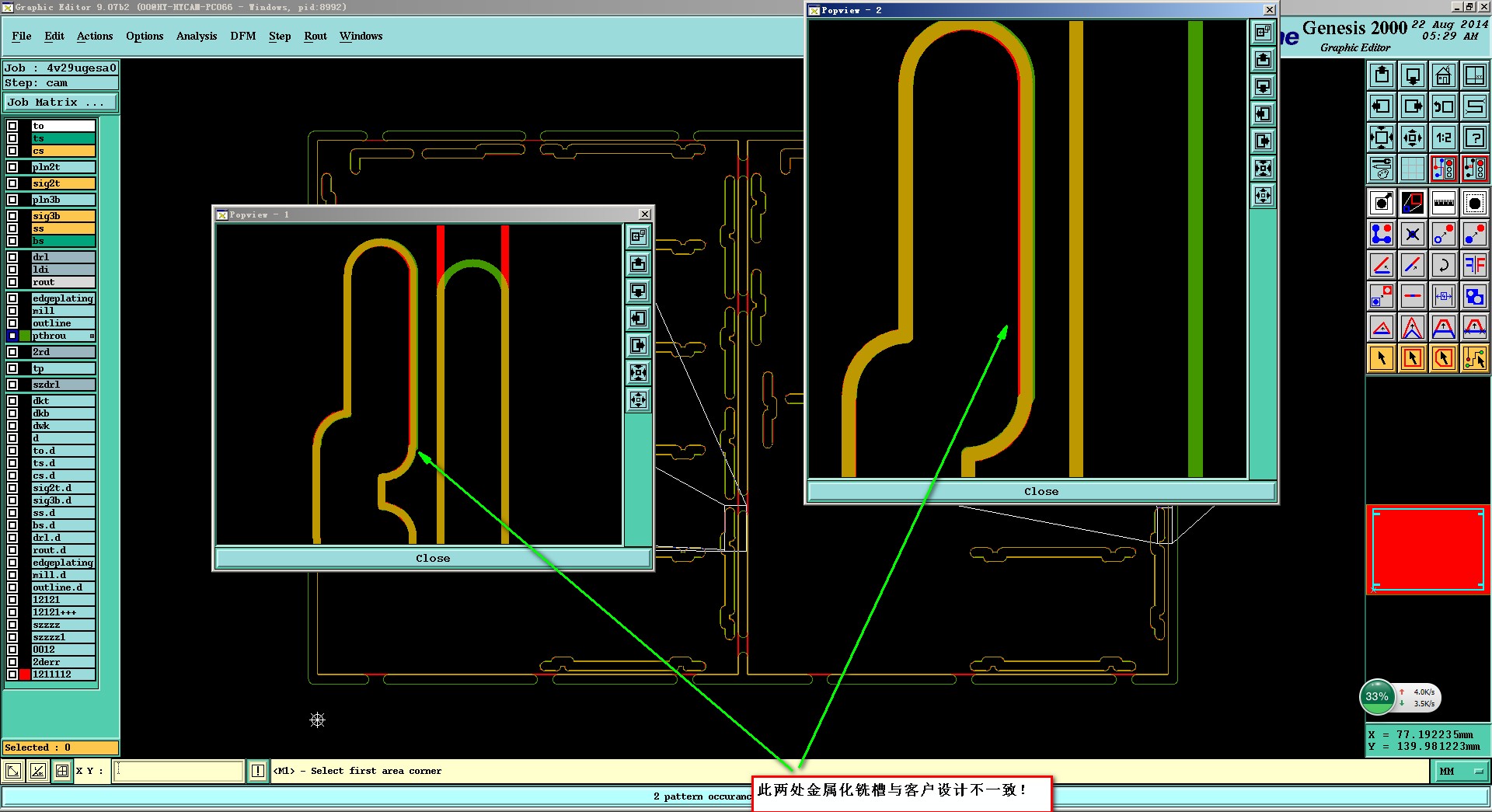Image resolution: width=1492 pixels, height=812 pixels.
Task: Click the mirror F icon
Action: [x=1474, y=265]
